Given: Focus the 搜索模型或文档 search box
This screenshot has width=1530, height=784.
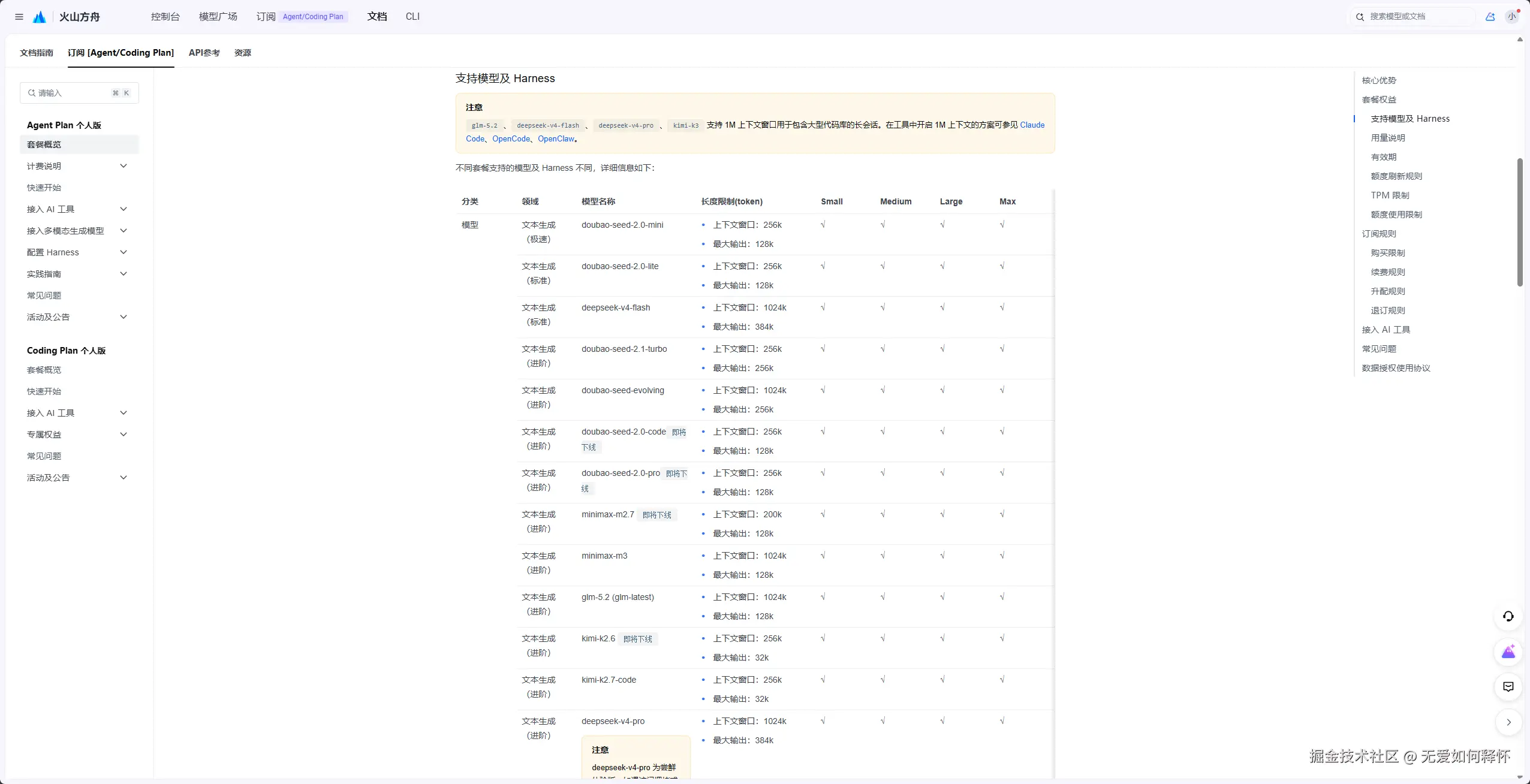Looking at the screenshot, I should pos(1412,17).
